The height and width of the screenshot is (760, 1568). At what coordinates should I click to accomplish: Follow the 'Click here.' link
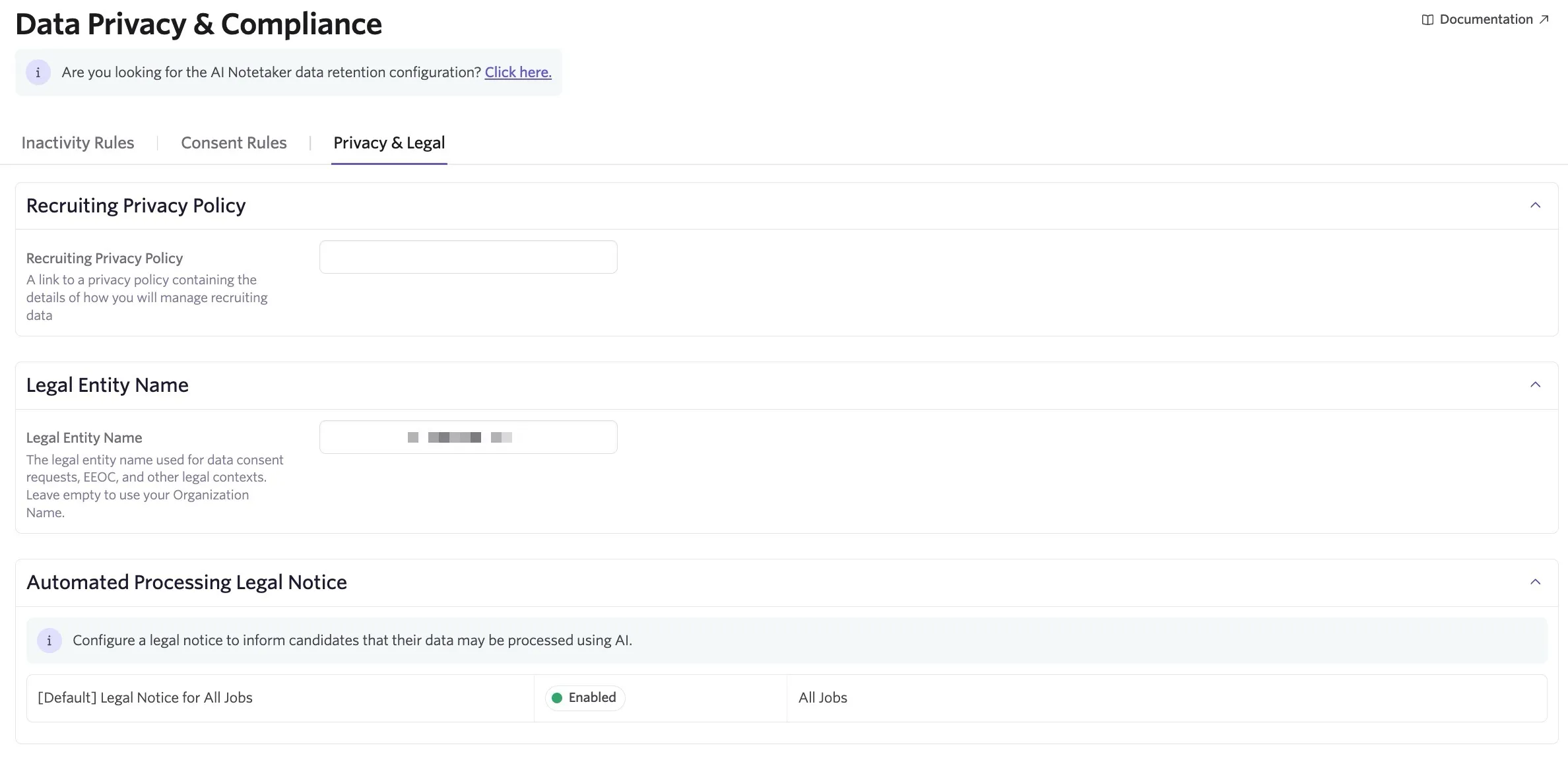click(518, 72)
